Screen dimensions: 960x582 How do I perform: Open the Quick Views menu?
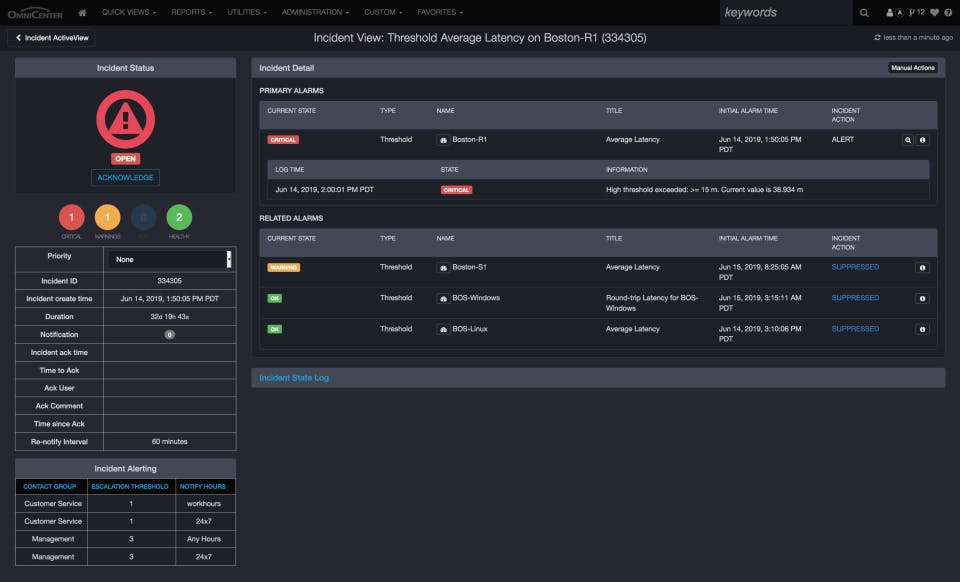129,12
